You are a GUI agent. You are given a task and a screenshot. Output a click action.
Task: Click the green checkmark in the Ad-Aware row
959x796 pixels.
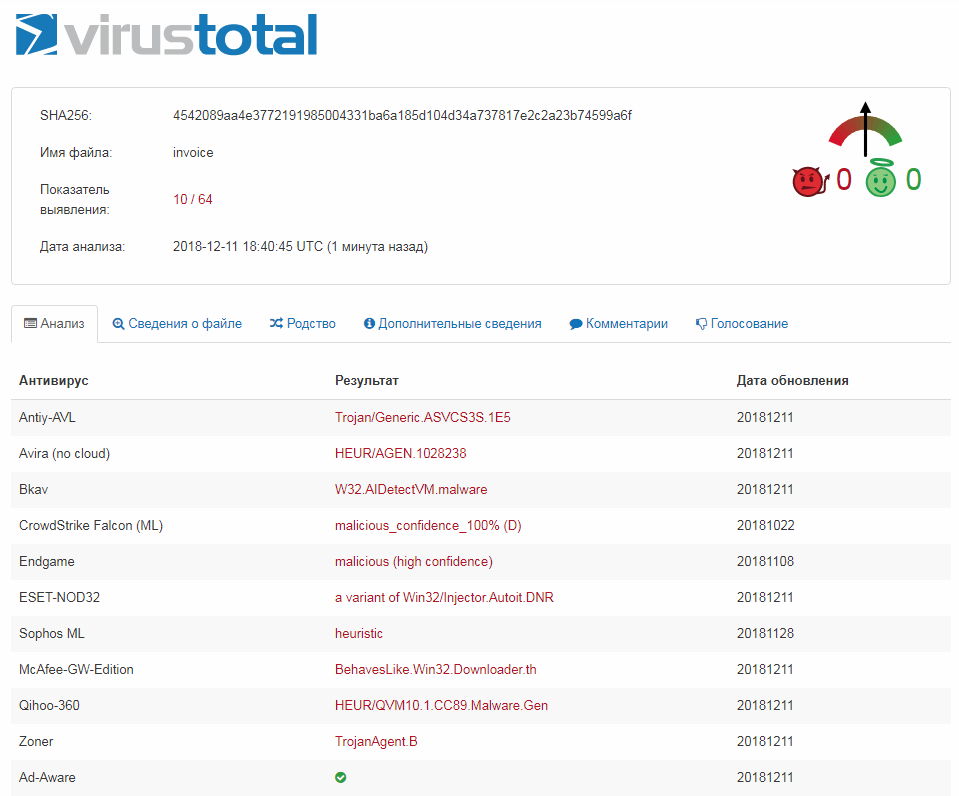pos(341,777)
